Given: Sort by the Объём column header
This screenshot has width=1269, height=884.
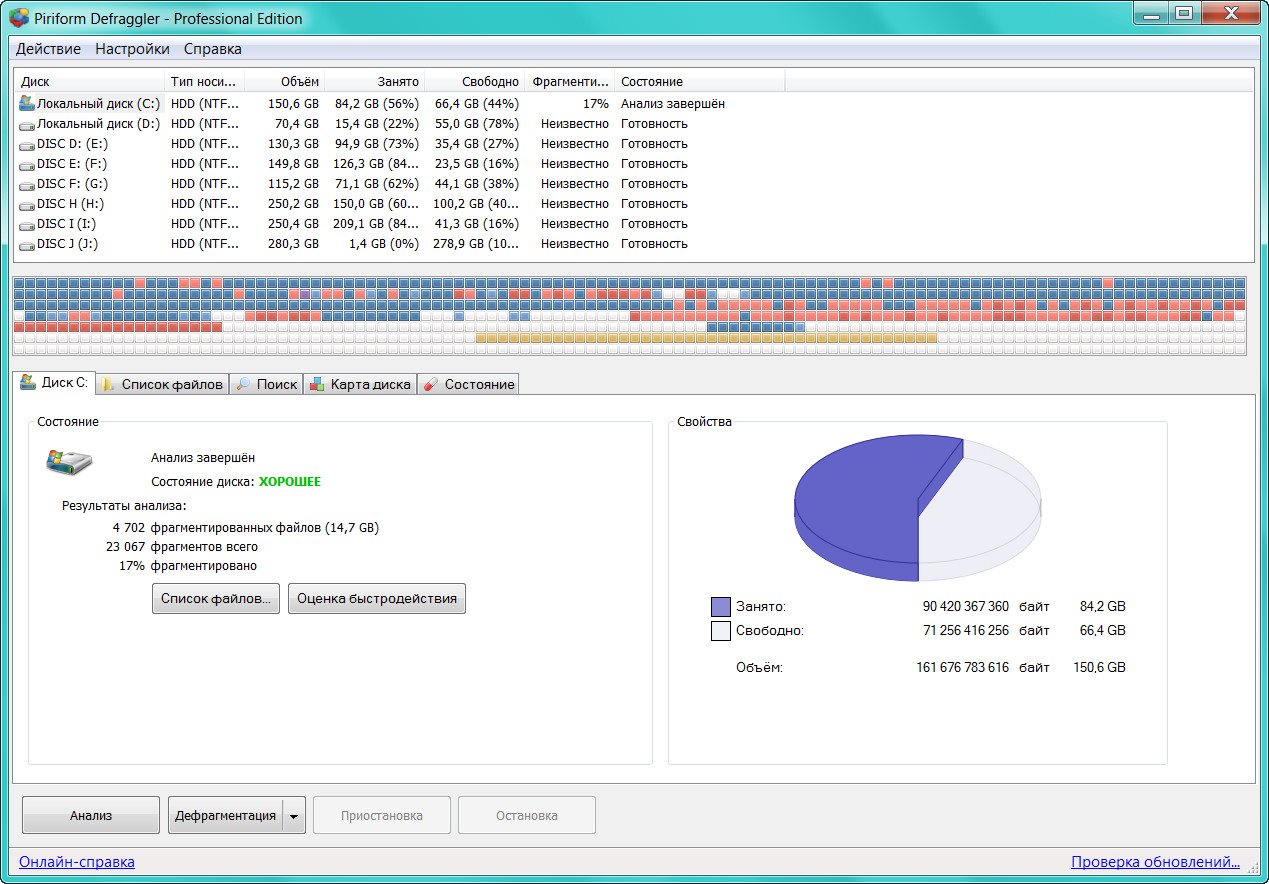Looking at the screenshot, I should (x=285, y=81).
